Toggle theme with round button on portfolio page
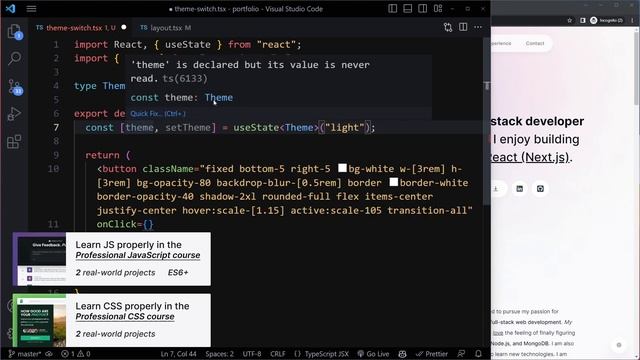 click(x=619, y=345)
